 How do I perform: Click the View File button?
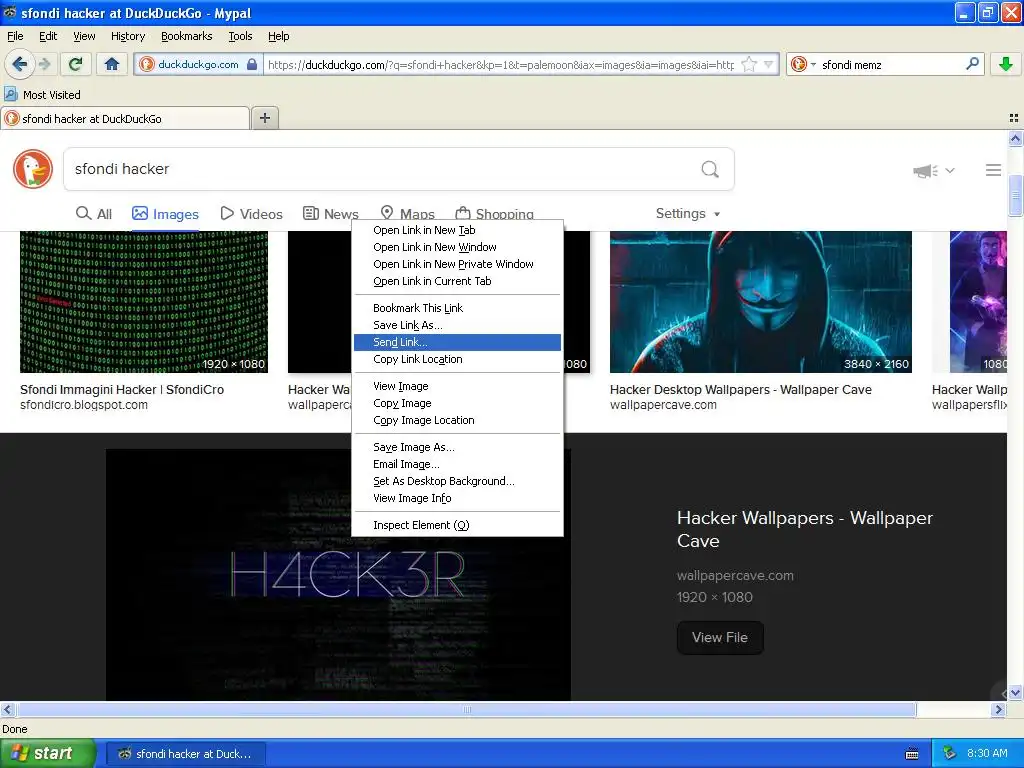(x=720, y=637)
